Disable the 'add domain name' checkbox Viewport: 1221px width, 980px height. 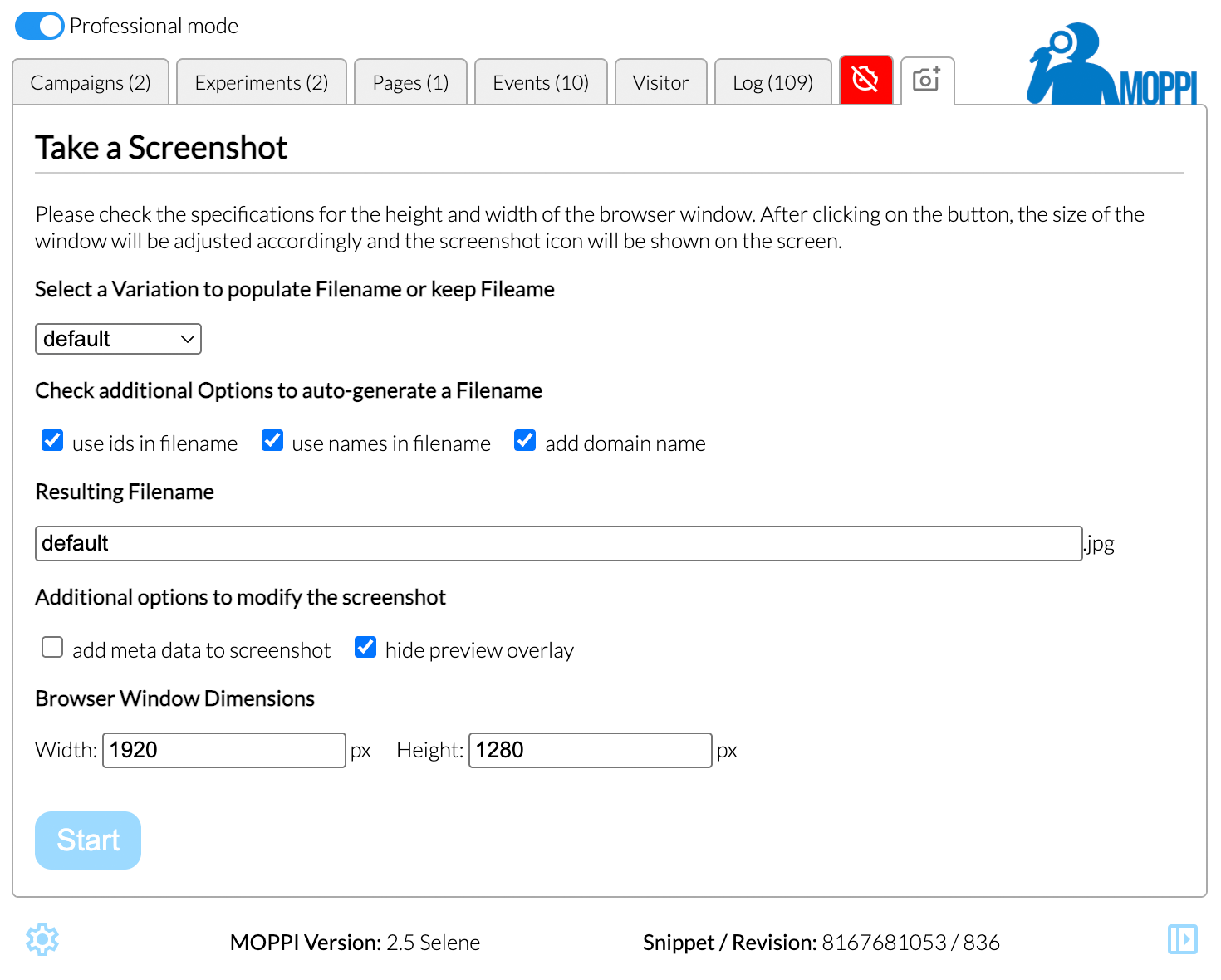(525, 441)
